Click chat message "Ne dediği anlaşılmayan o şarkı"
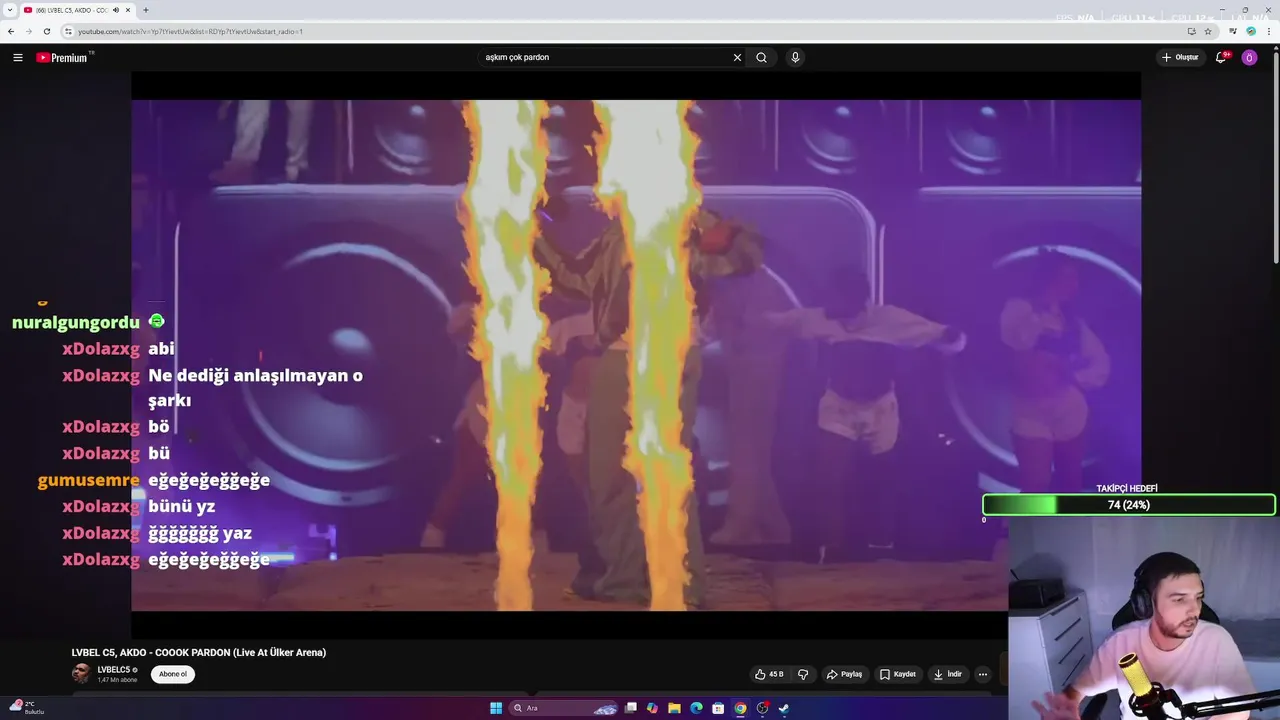 (255, 388)
